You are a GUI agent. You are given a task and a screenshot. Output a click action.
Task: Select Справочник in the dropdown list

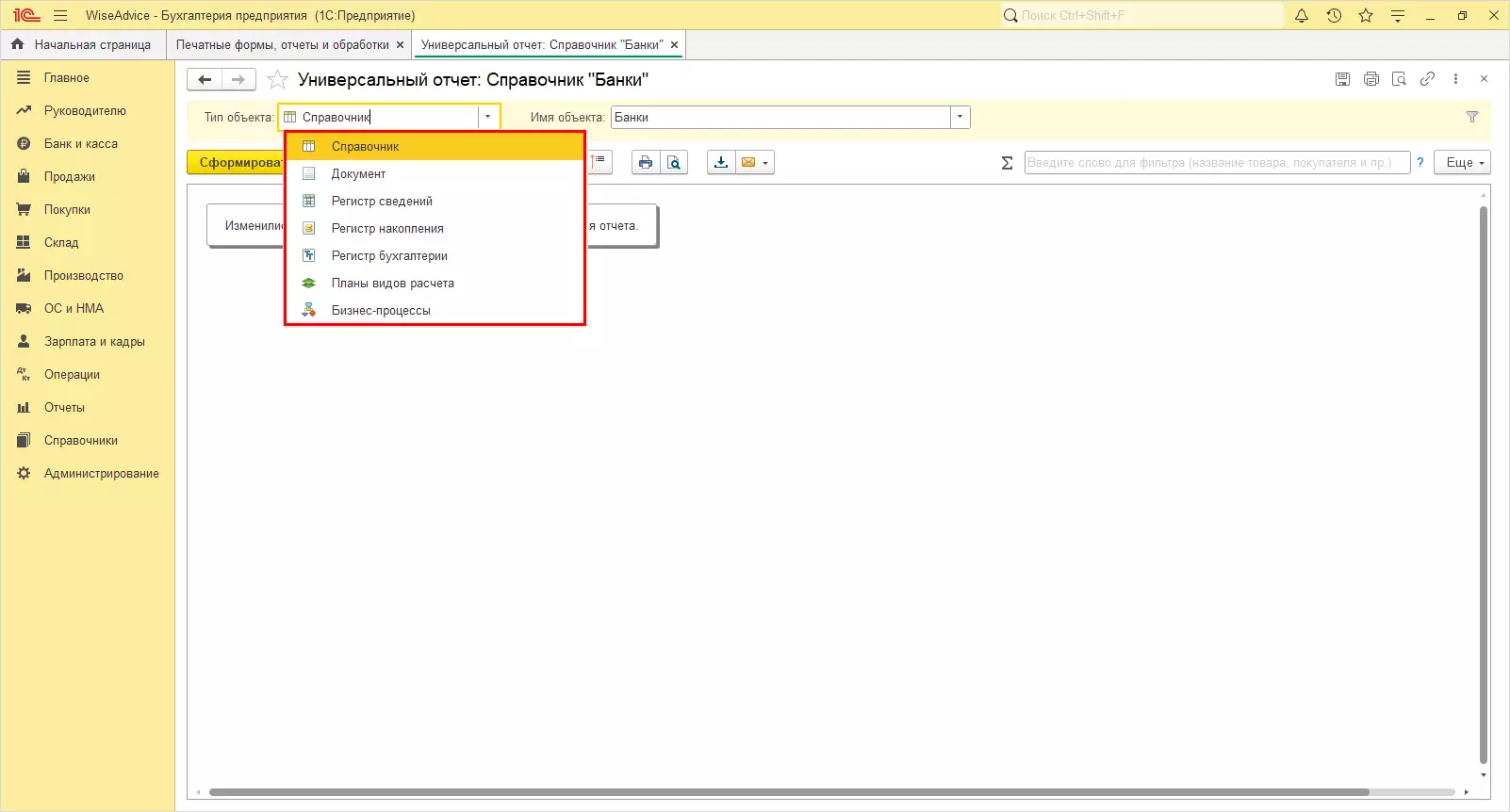[x=435, y=147]
